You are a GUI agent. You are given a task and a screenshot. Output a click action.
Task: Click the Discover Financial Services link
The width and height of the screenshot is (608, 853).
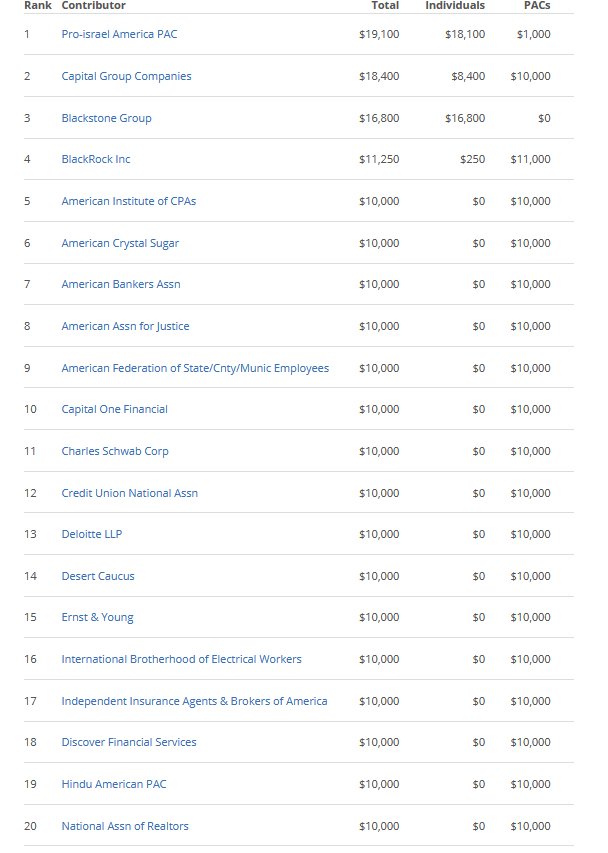click(x=129, y=742)
